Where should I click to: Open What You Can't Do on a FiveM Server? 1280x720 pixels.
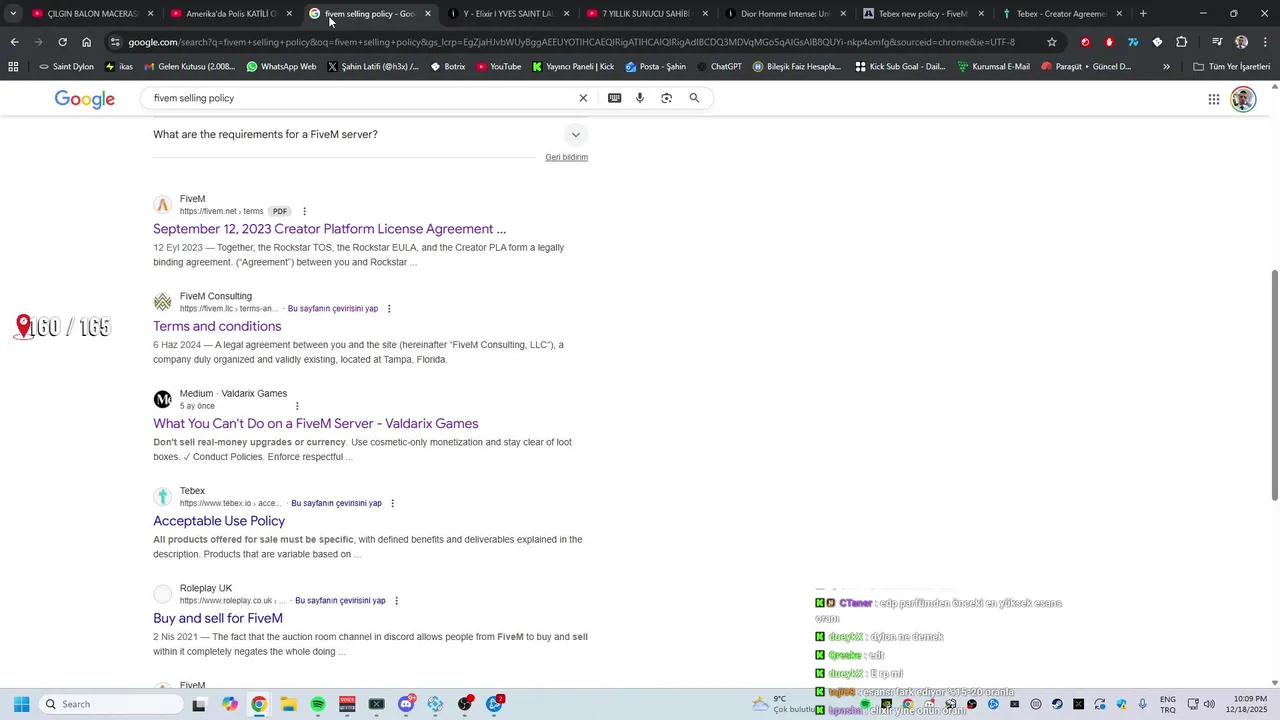point(316,424)
